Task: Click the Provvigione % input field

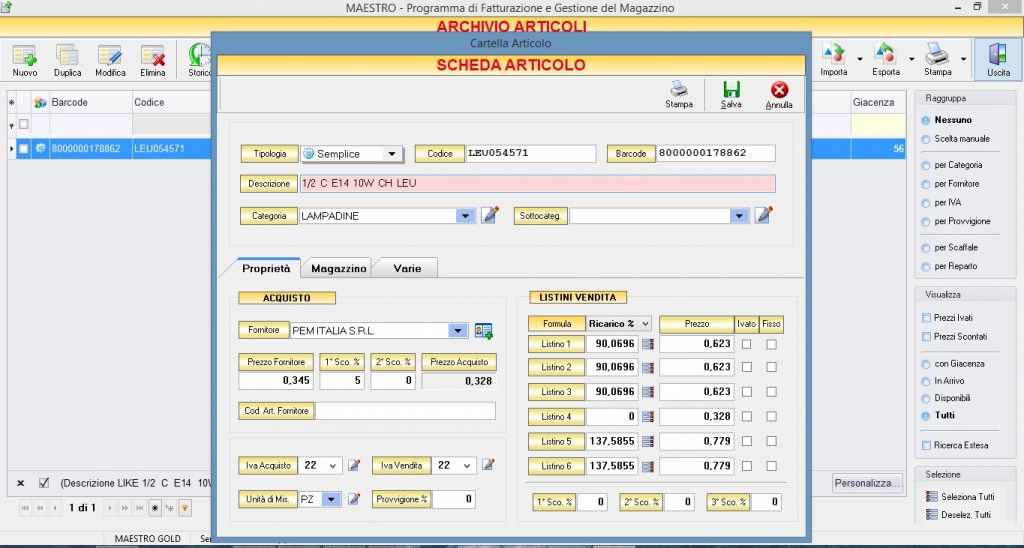Action: coord(453,499)
